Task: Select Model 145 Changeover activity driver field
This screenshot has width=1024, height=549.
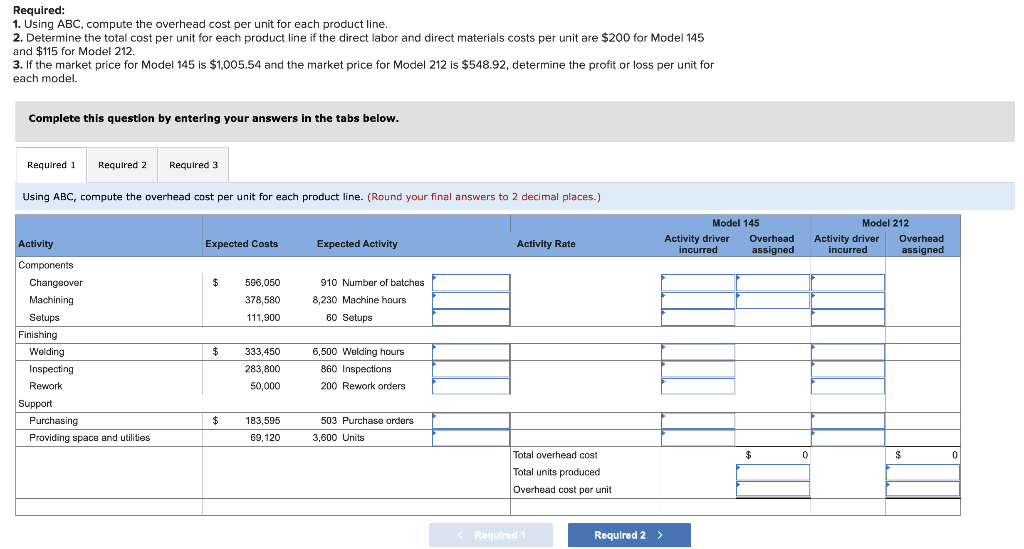Action: pos(697,283)
